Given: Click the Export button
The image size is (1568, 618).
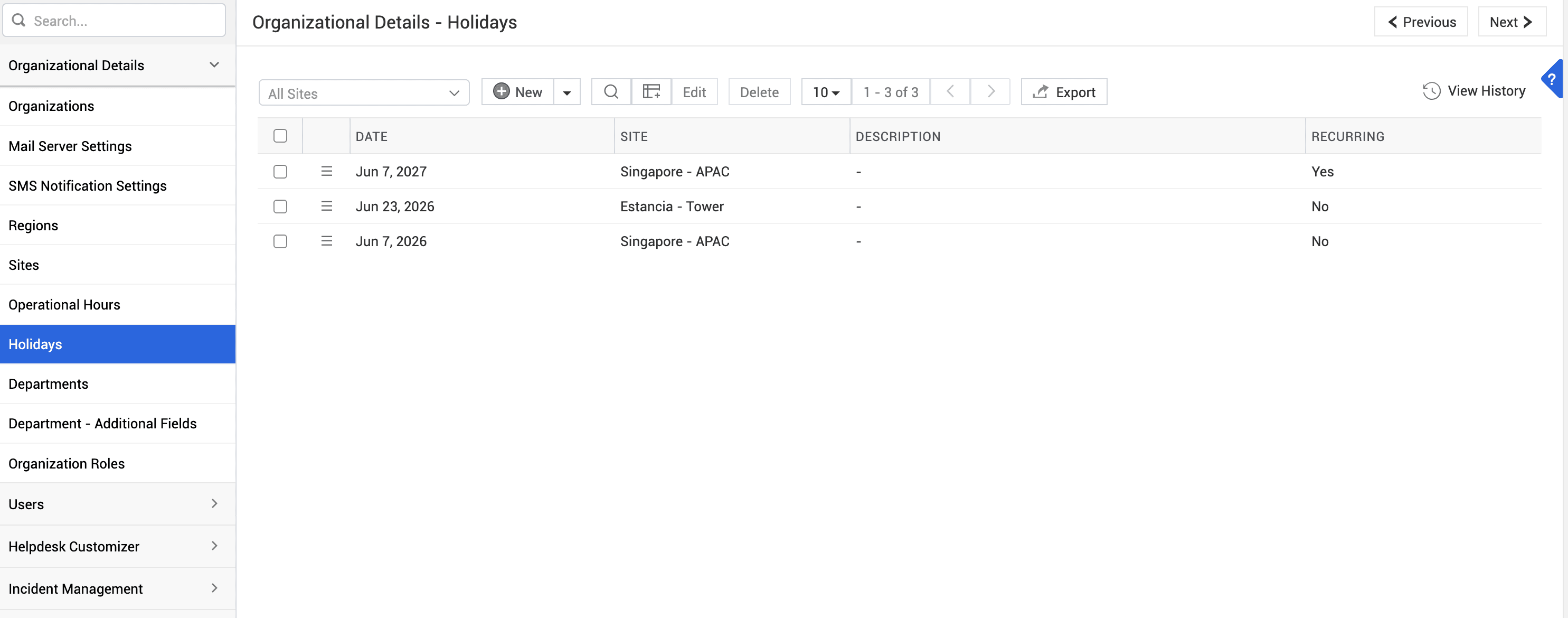Looking at the screenshot, I should [x=1064, y=92].
